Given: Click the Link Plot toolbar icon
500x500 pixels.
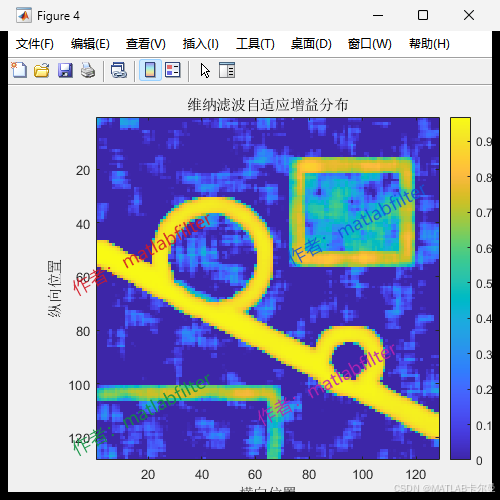Looking at the screenshot, I should [x=119, y=70].
